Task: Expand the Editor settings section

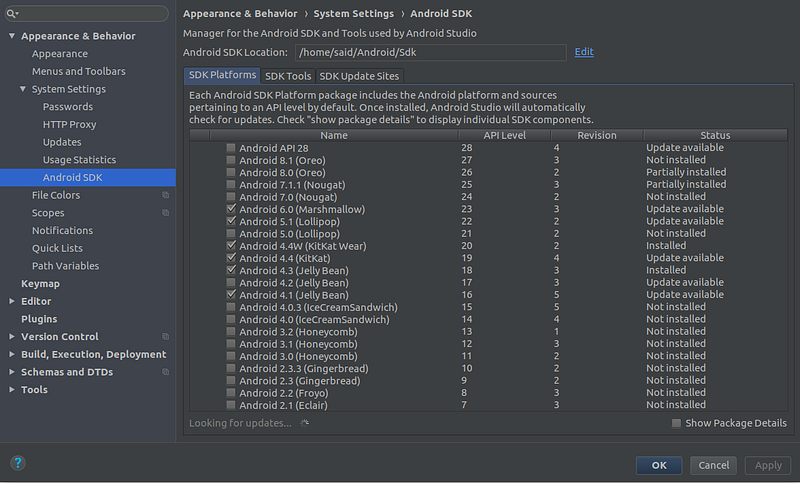Action: coord(12,301)
